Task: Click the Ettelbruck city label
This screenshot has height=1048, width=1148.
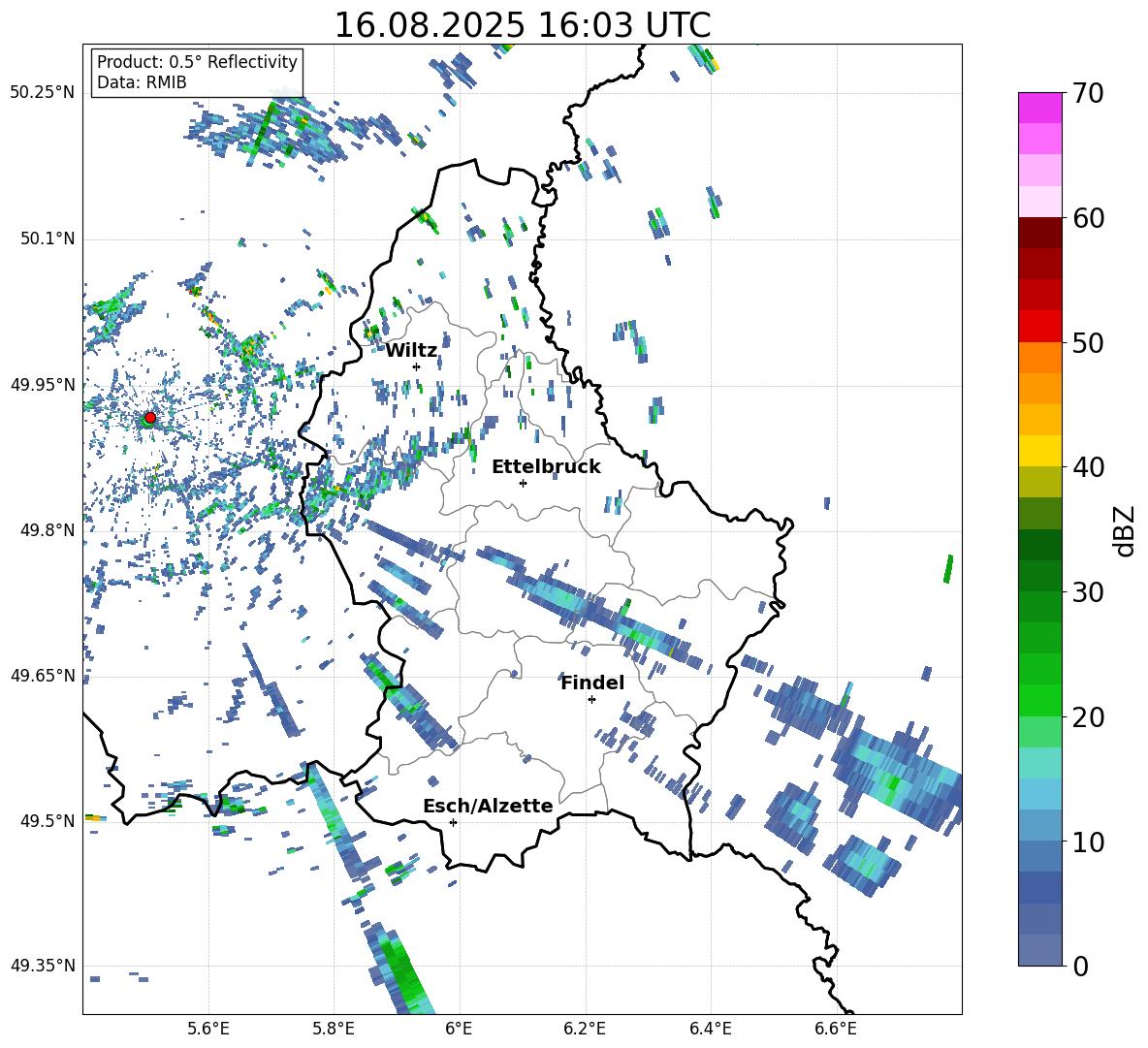Action: (546, 467)
